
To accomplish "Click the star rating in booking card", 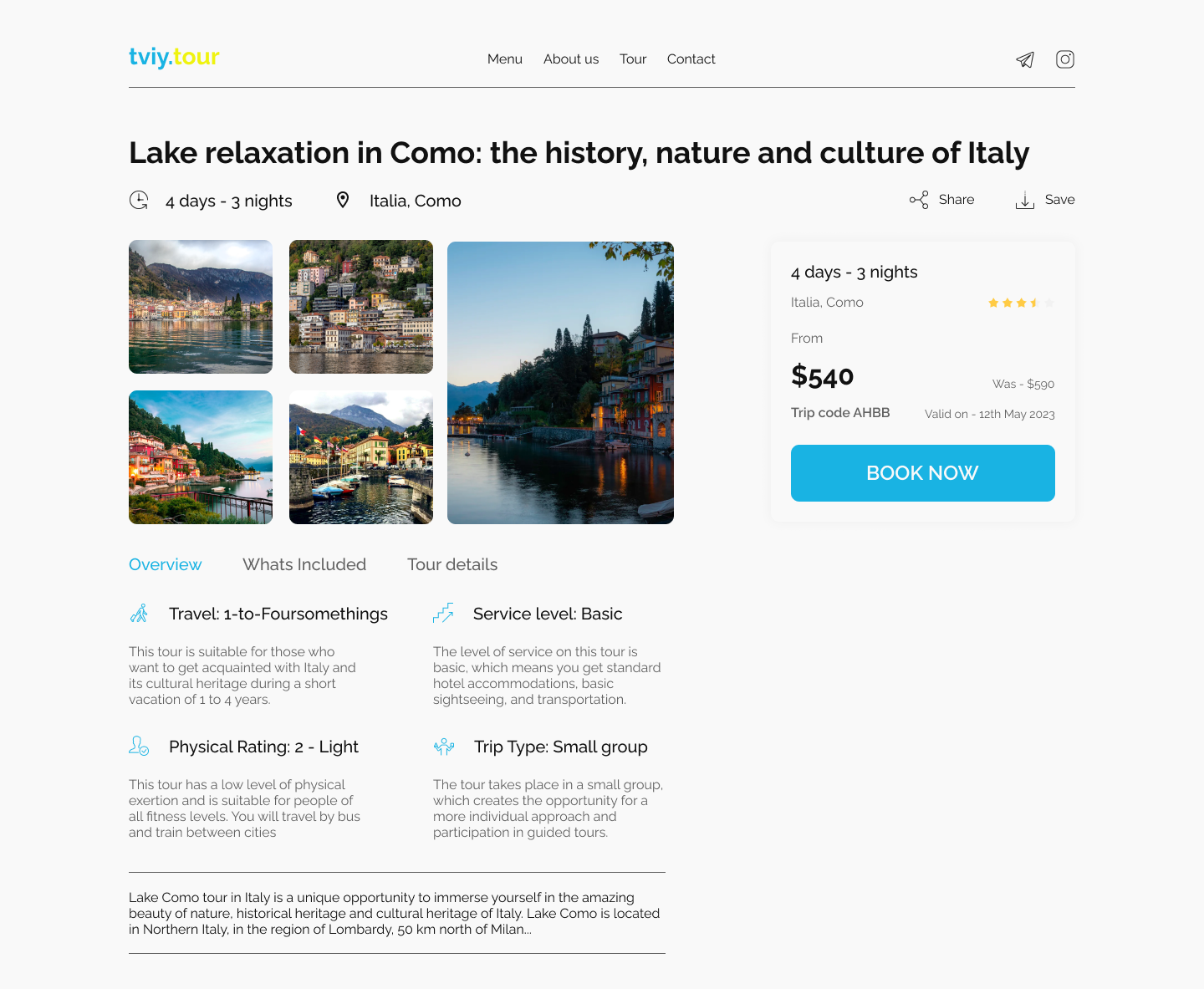I will [1021, 303].
